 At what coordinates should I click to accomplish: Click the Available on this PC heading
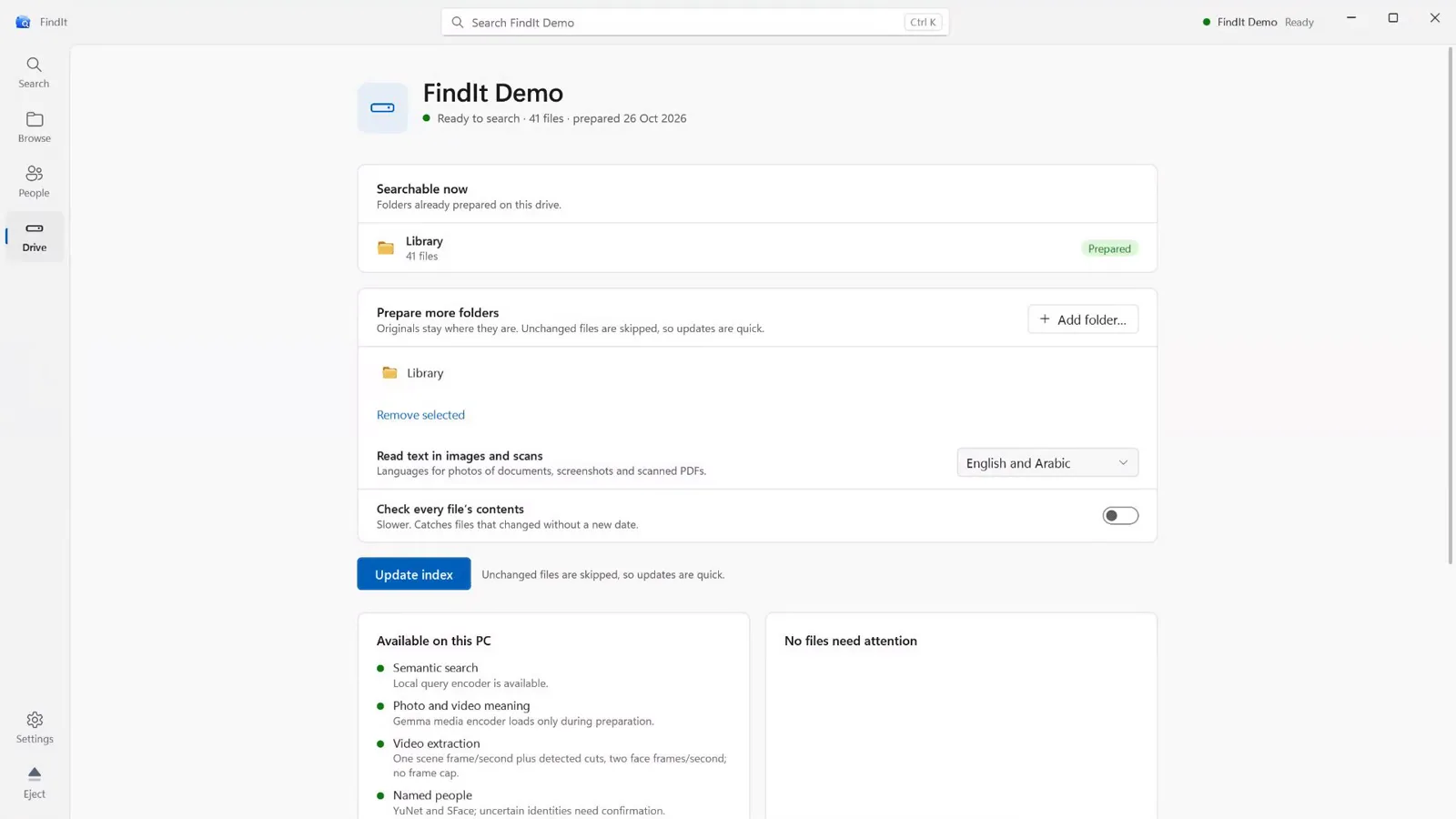[434, 641]
